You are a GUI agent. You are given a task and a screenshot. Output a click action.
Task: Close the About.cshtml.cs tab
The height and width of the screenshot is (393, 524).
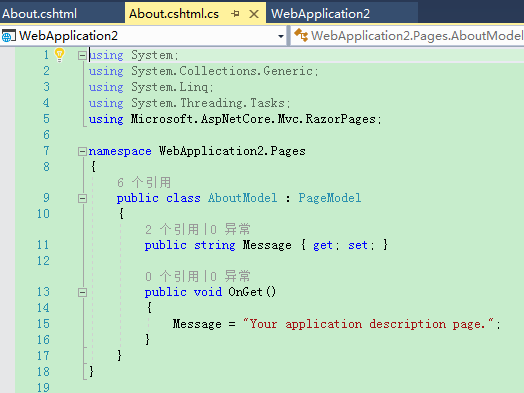(x=254, y=14)
